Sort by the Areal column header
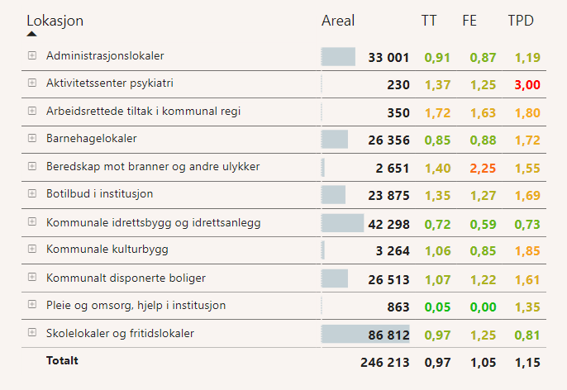The image size is (567, 390). (338, 21)
